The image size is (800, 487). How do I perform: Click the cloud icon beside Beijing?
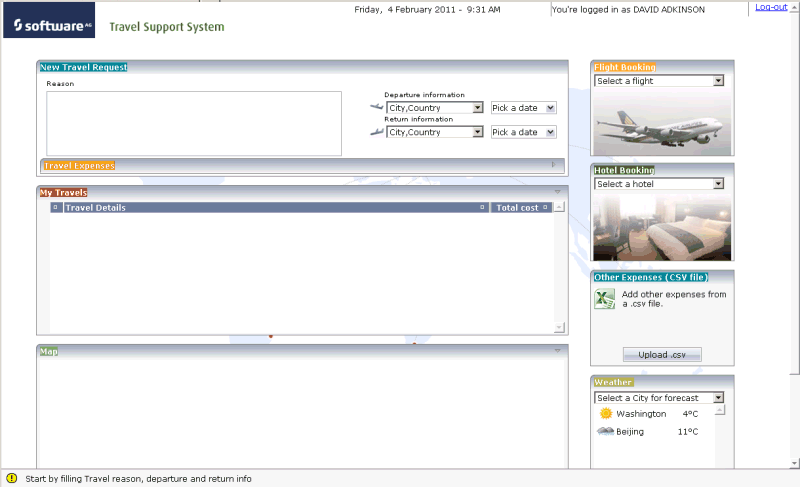pyautogui.click(x=605, y=431)
